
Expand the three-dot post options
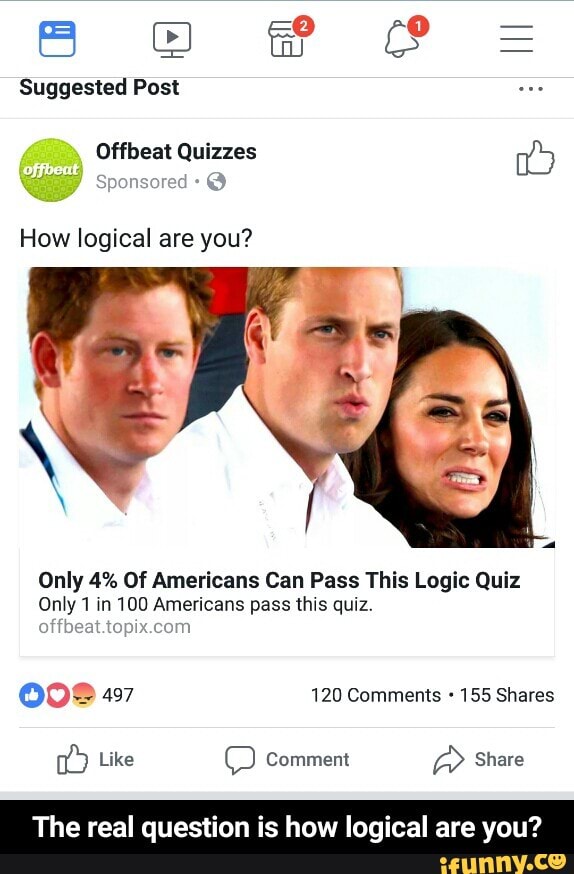click(531, 89)
